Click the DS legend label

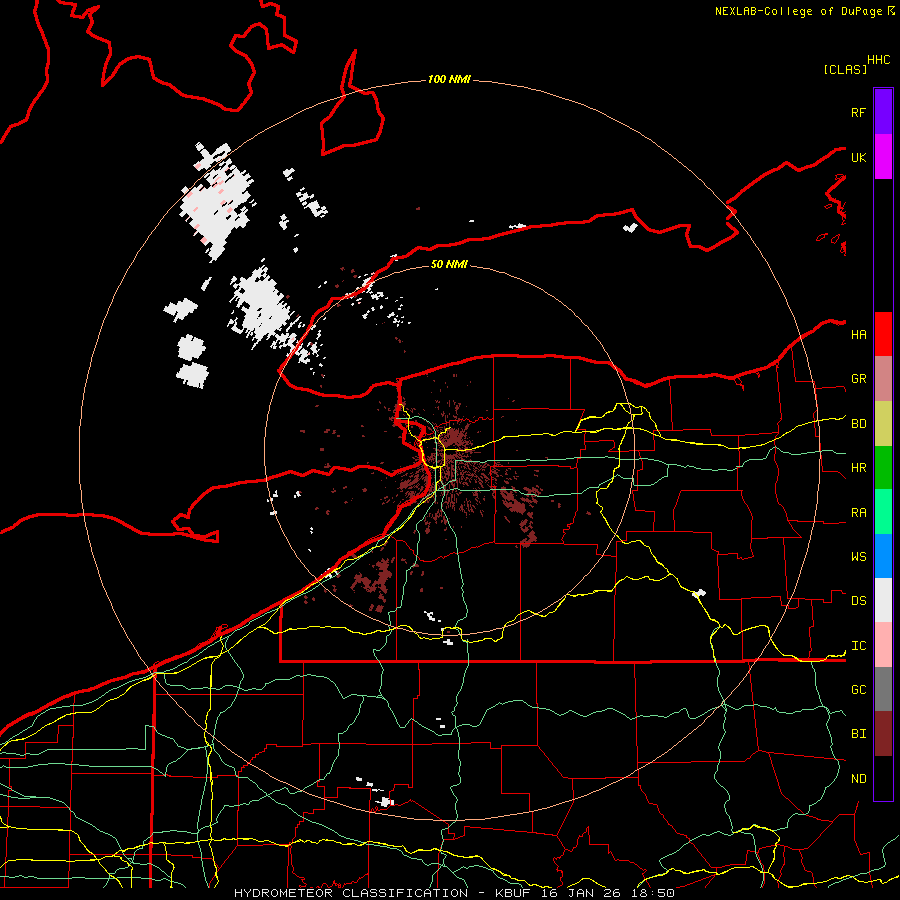point(858,601)
